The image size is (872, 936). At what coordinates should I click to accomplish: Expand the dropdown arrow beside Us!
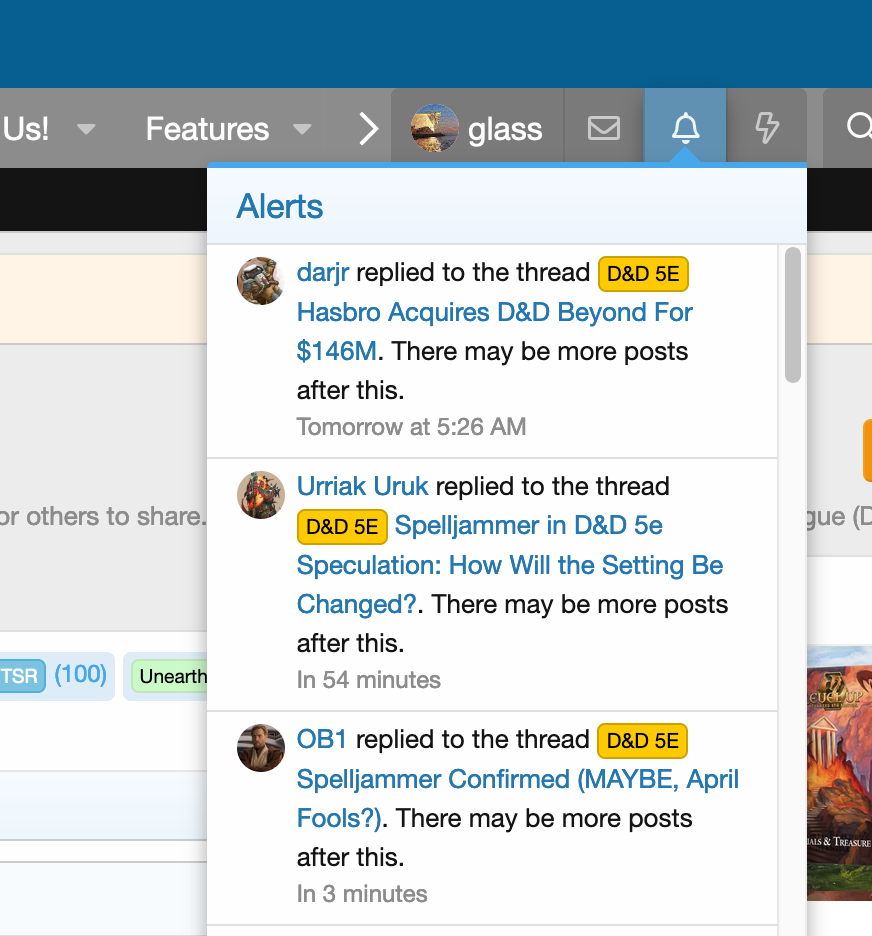[x=87, y=129]
